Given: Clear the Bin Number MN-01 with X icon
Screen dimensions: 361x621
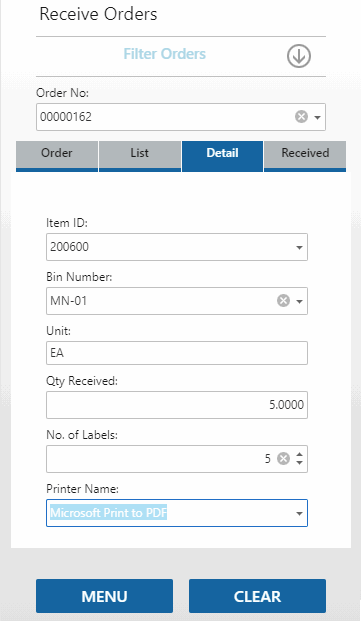Looking at the screenshot, I should [283, 301].
